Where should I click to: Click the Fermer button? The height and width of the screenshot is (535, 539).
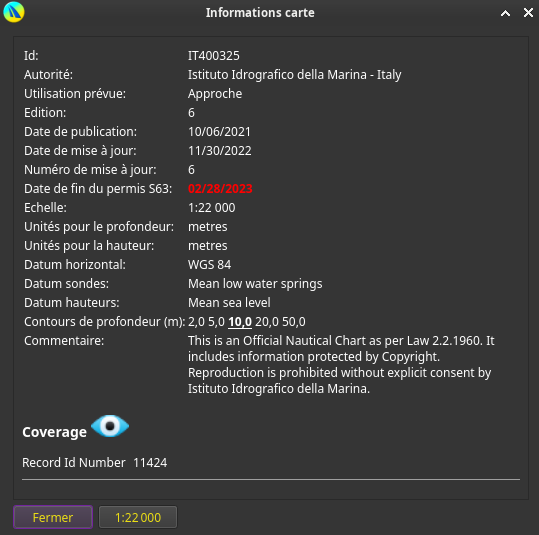pos(53,517)
